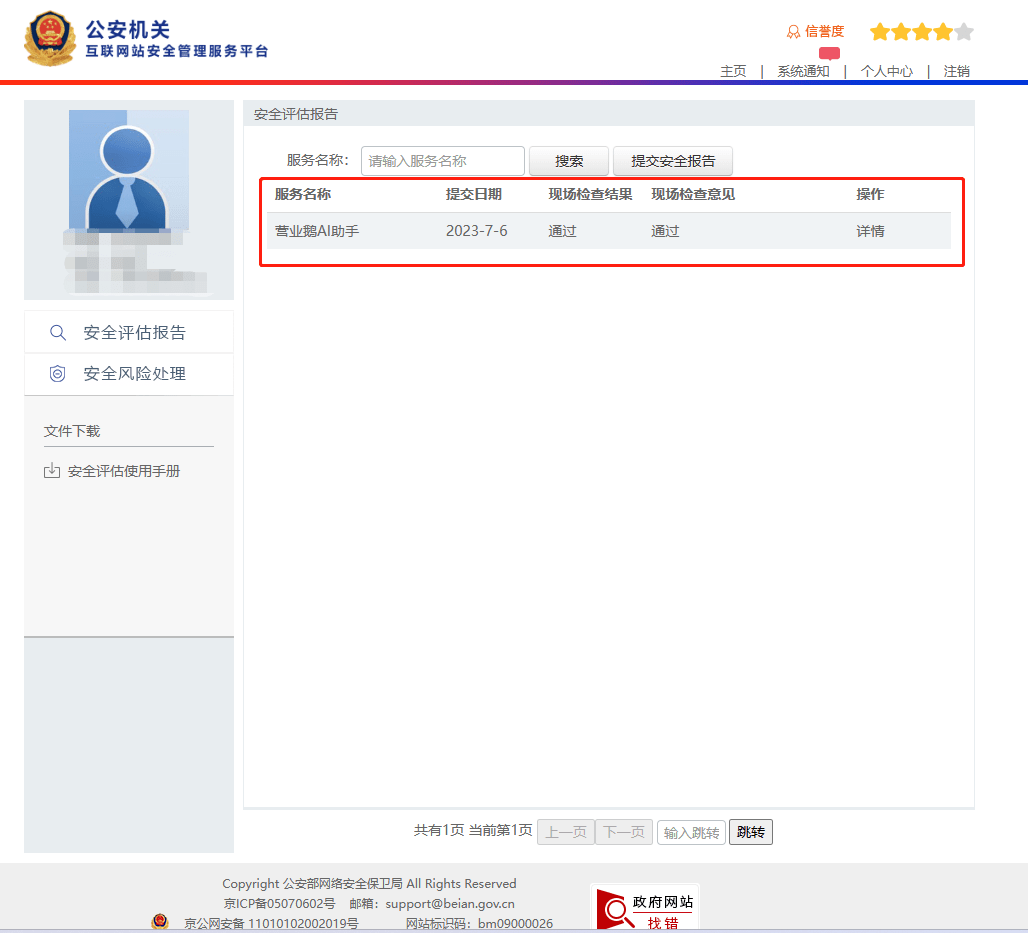Click the download icon beside 安全评估使用手册
This screenshot has height=933, width=1028.
click(53, 470)
